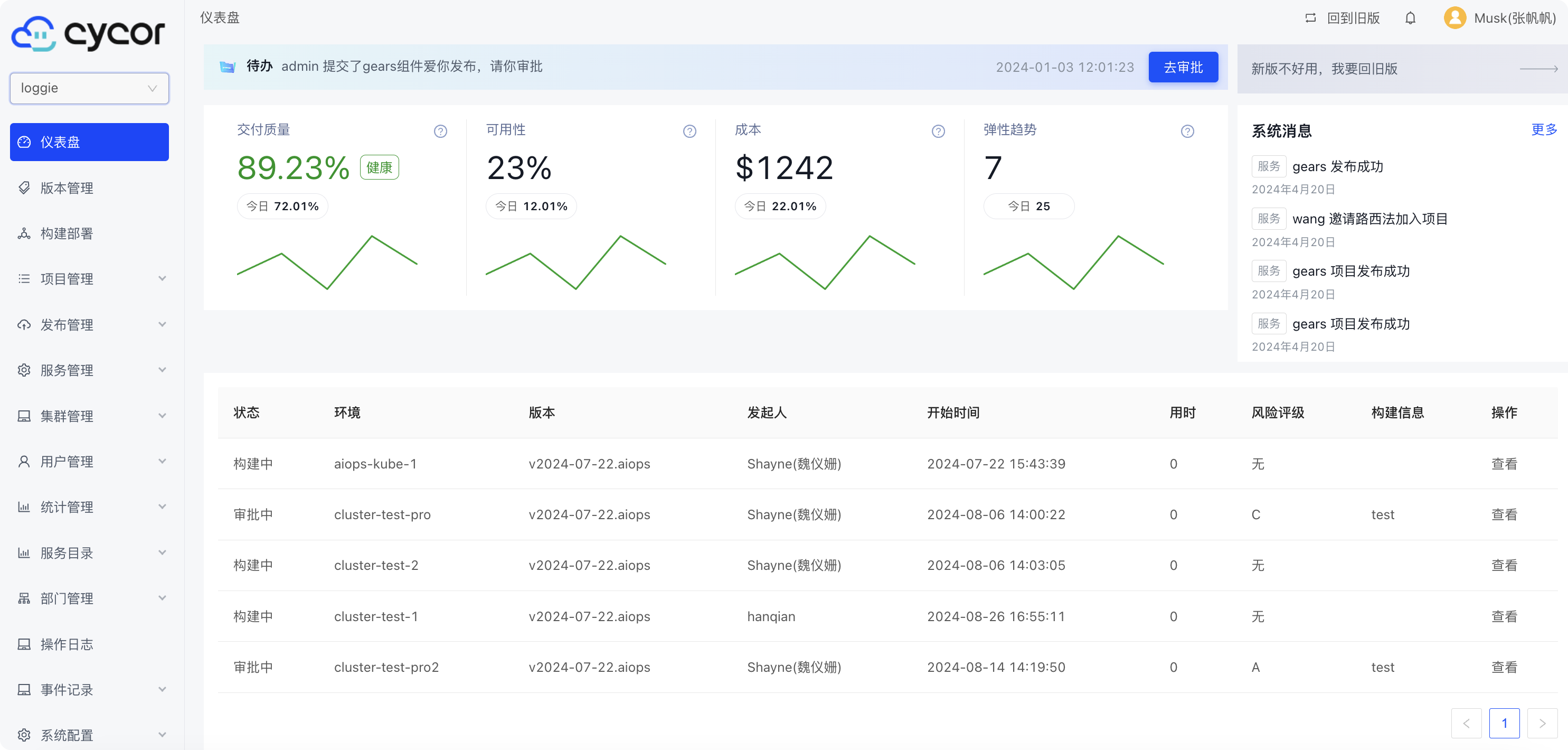Click the notification bell icon

1410,18
